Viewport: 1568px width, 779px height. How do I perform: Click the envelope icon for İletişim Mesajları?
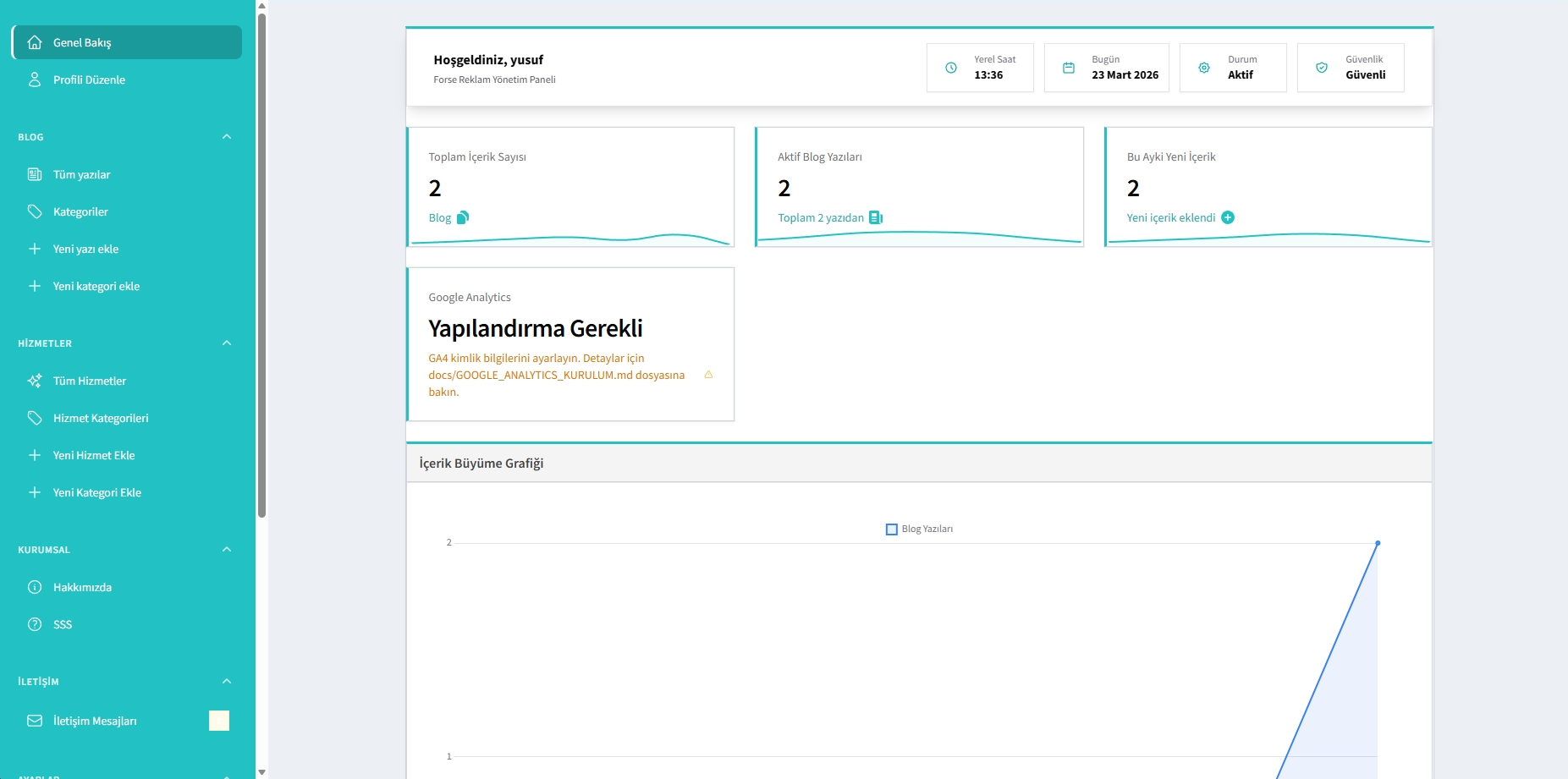point(35,721)
